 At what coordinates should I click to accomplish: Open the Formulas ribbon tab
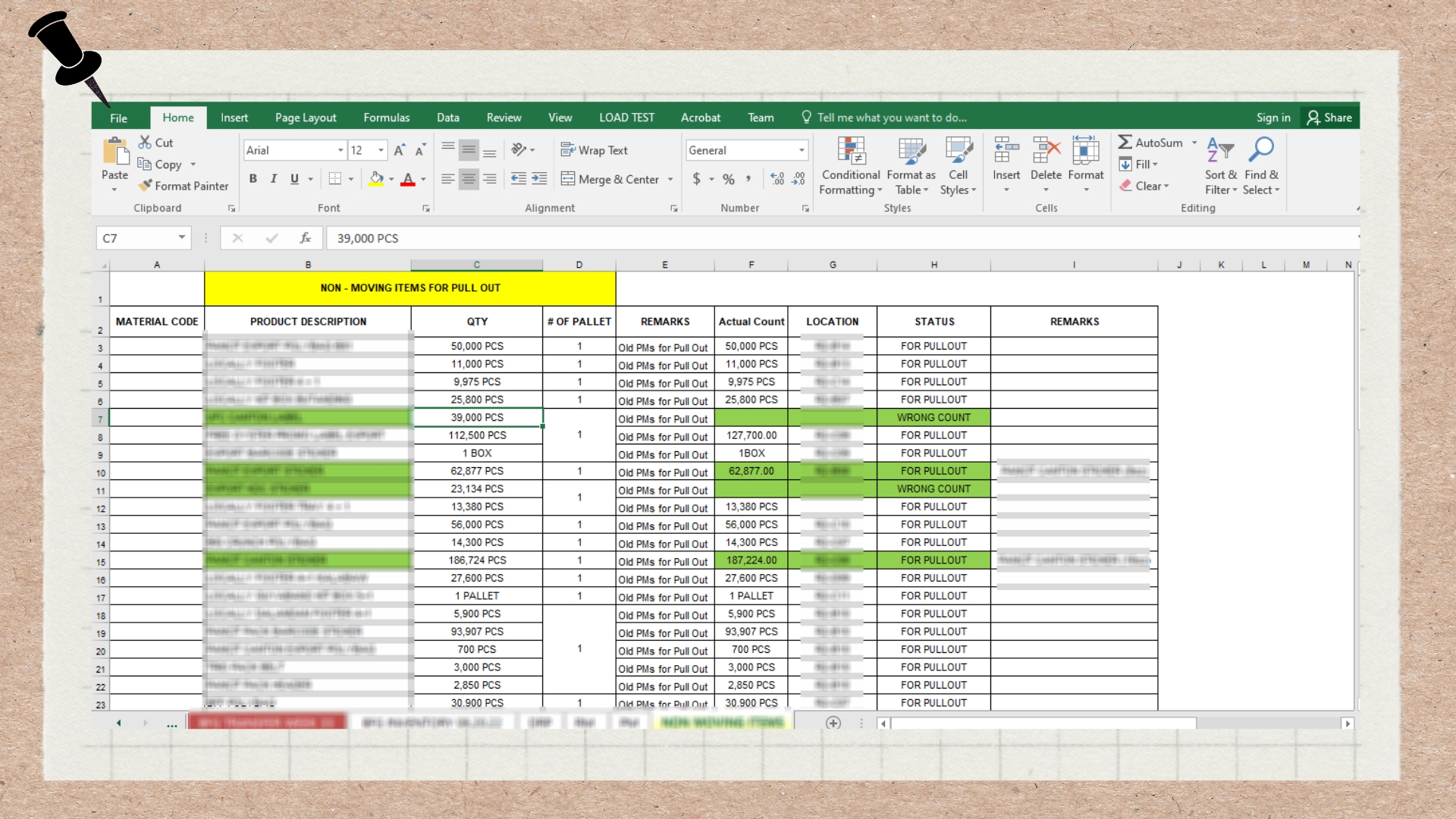(x=386, y=118)
